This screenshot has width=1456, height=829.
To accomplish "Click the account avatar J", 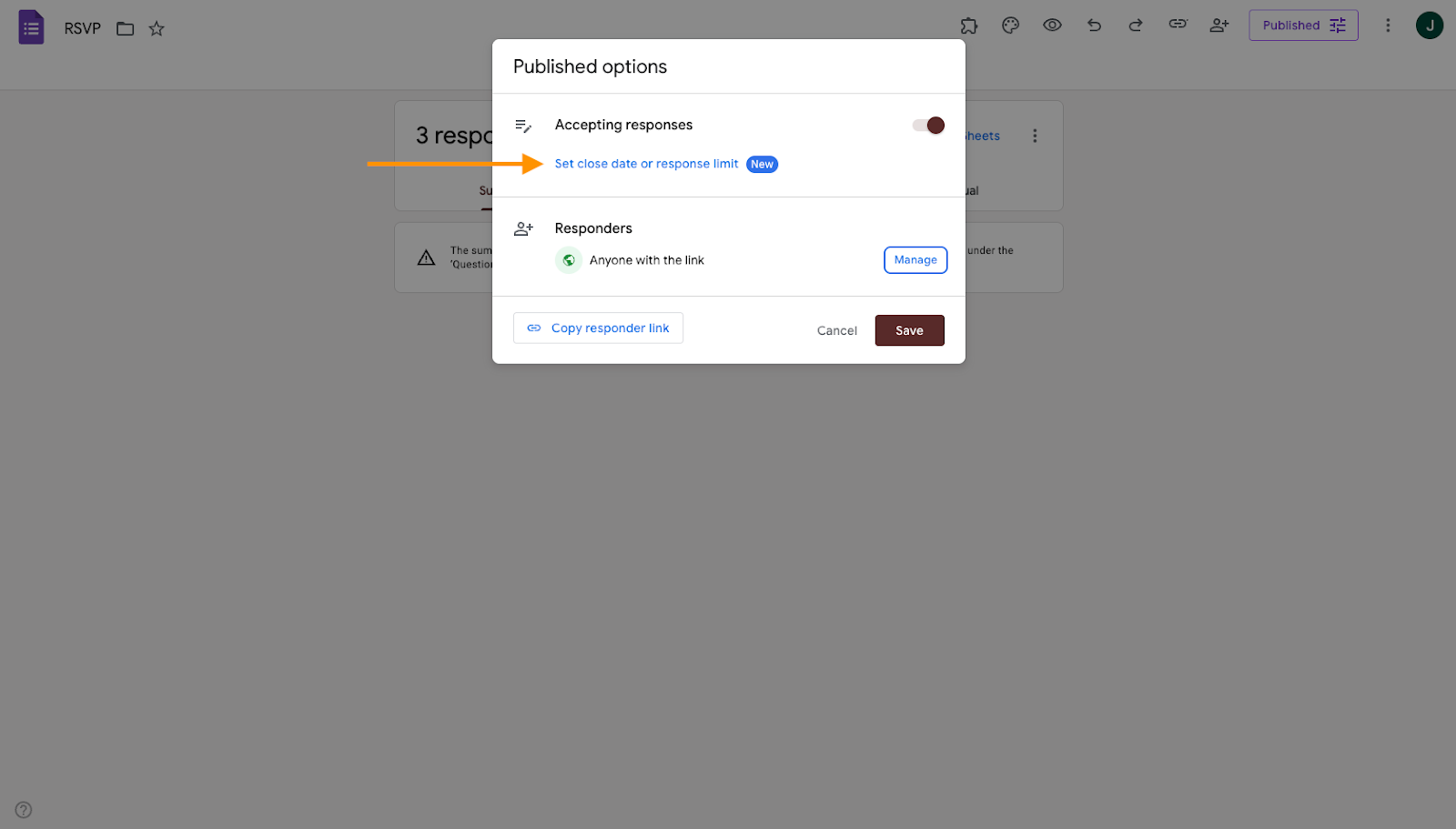I will [1429, 25].
